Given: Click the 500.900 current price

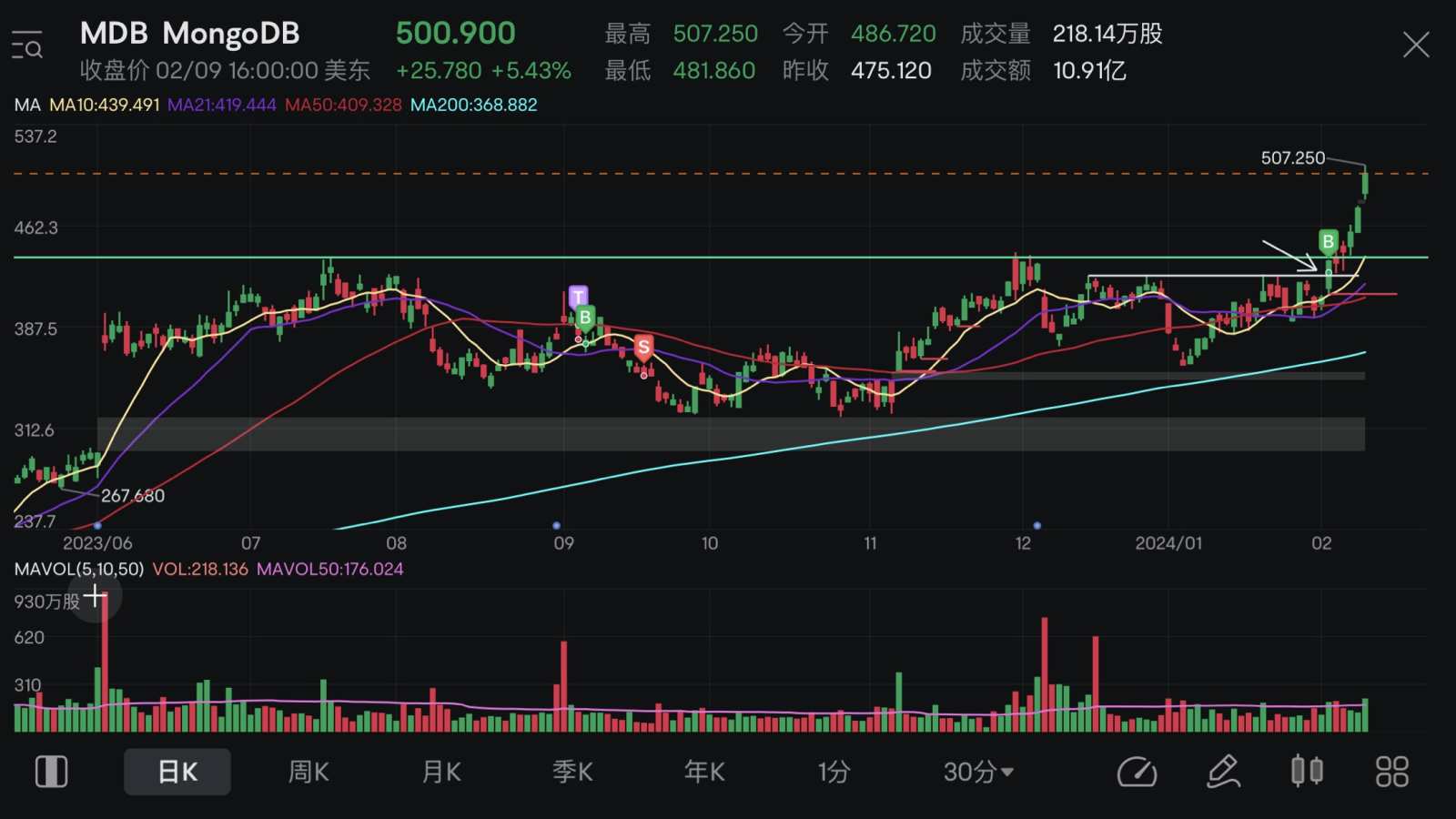Looking at the screenshot, I should point(456,34).
